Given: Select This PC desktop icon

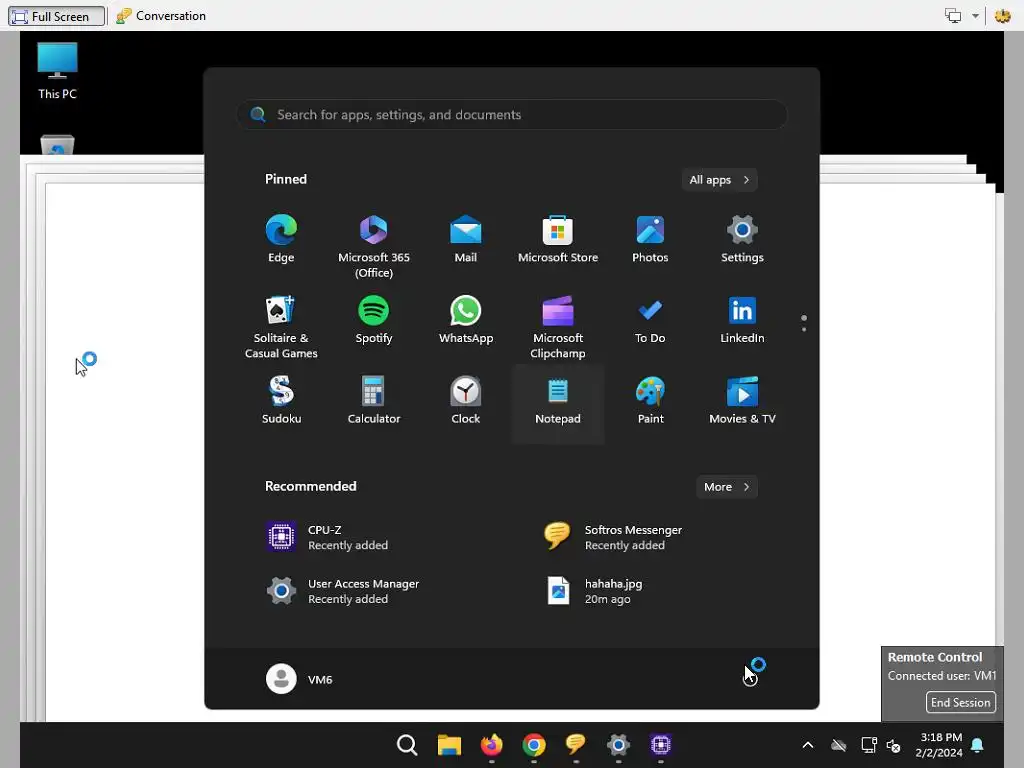Looking at the screenshot, I should pos(57,71).
